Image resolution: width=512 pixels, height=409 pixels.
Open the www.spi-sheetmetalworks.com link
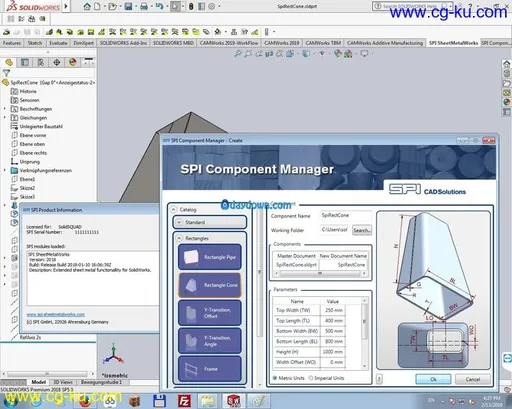(56, 314)
